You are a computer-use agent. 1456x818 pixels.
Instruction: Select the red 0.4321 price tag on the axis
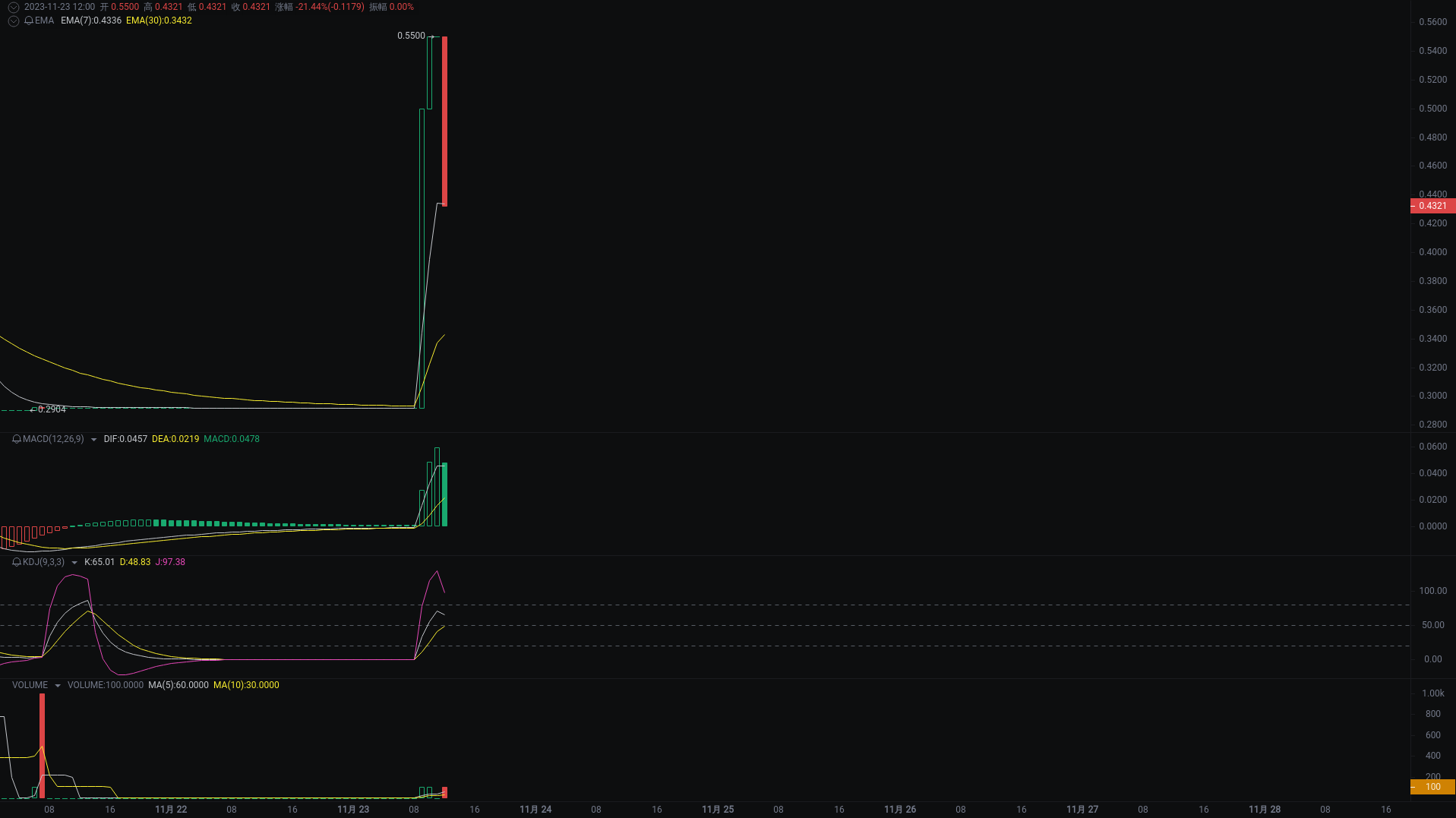click(1431, 206)
